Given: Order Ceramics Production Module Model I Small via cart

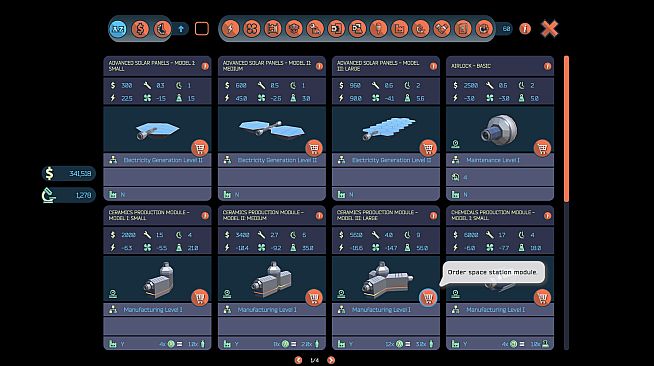Looking at the screenshot, I should click(x=200, y=297).
